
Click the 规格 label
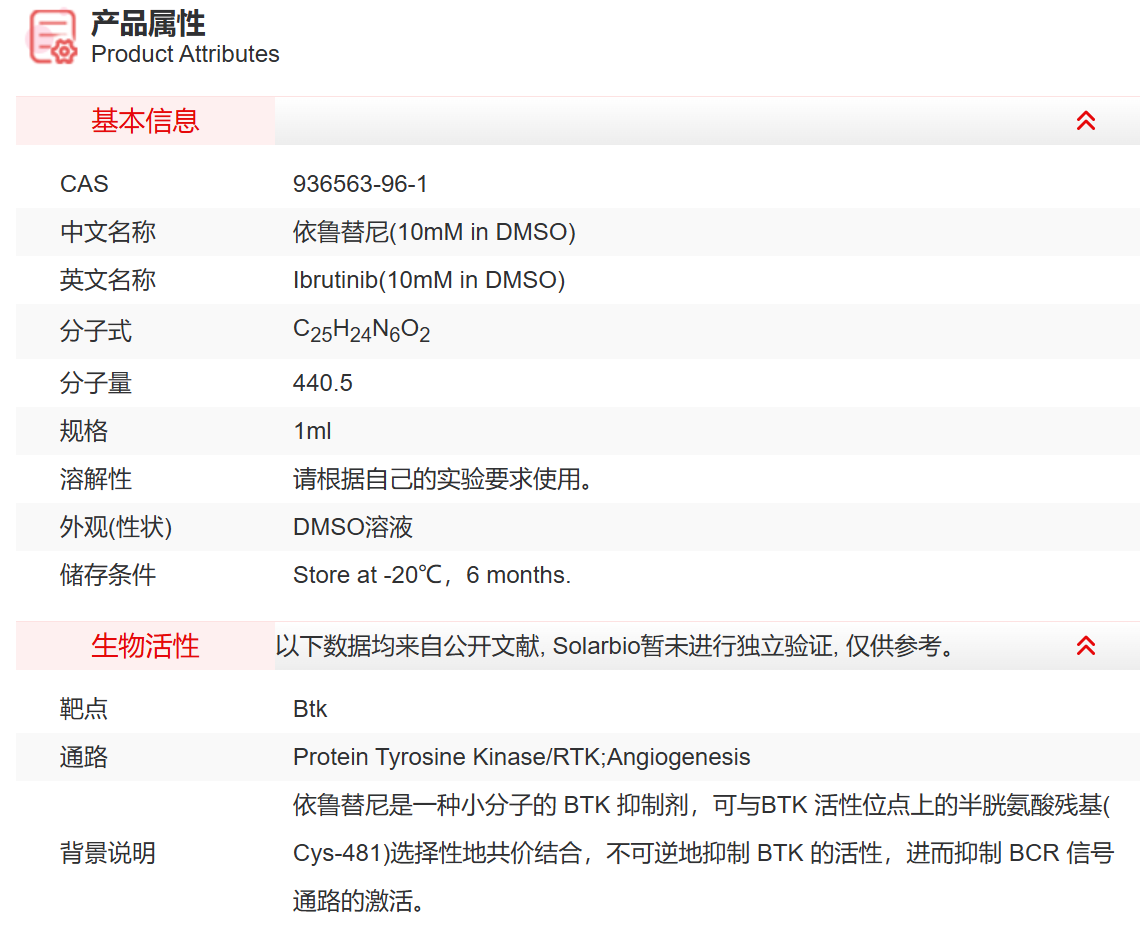84,431
